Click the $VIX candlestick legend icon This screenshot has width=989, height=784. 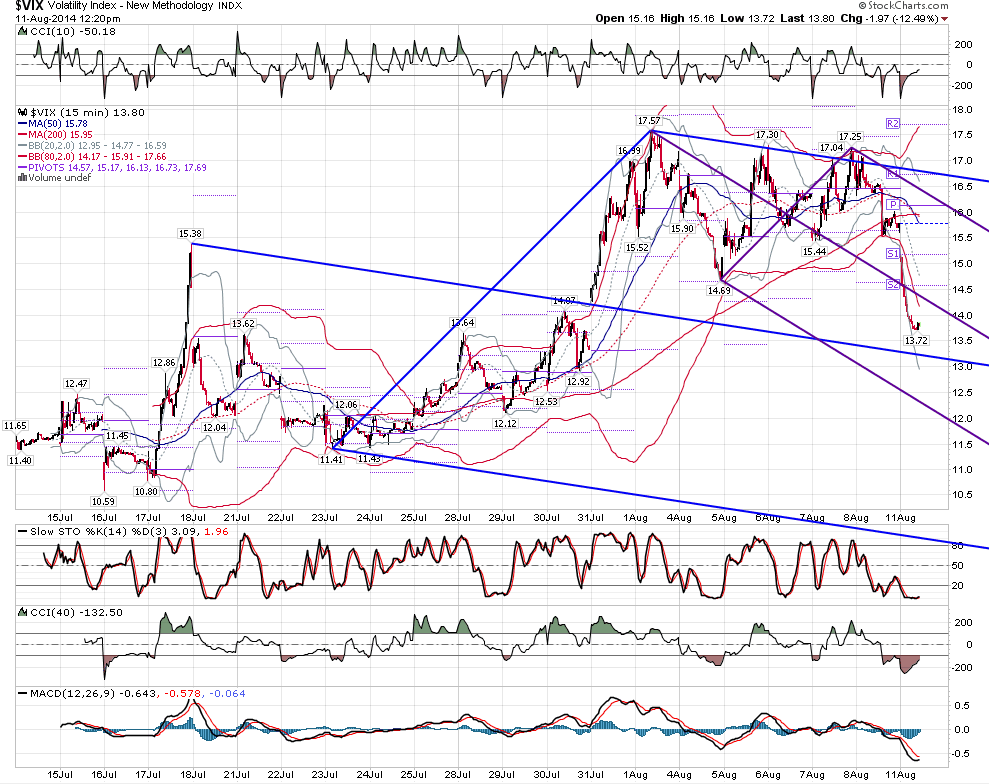[x=22, y=113]
